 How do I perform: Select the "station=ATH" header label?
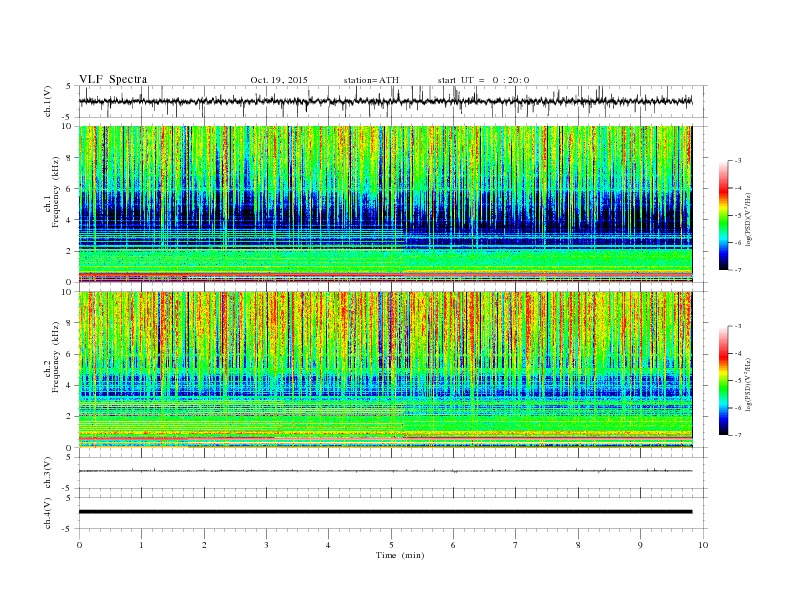[x=371, y=80]
